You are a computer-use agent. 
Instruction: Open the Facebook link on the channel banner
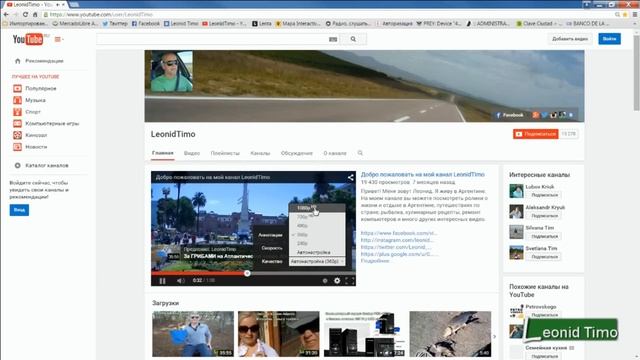point(510,115)
